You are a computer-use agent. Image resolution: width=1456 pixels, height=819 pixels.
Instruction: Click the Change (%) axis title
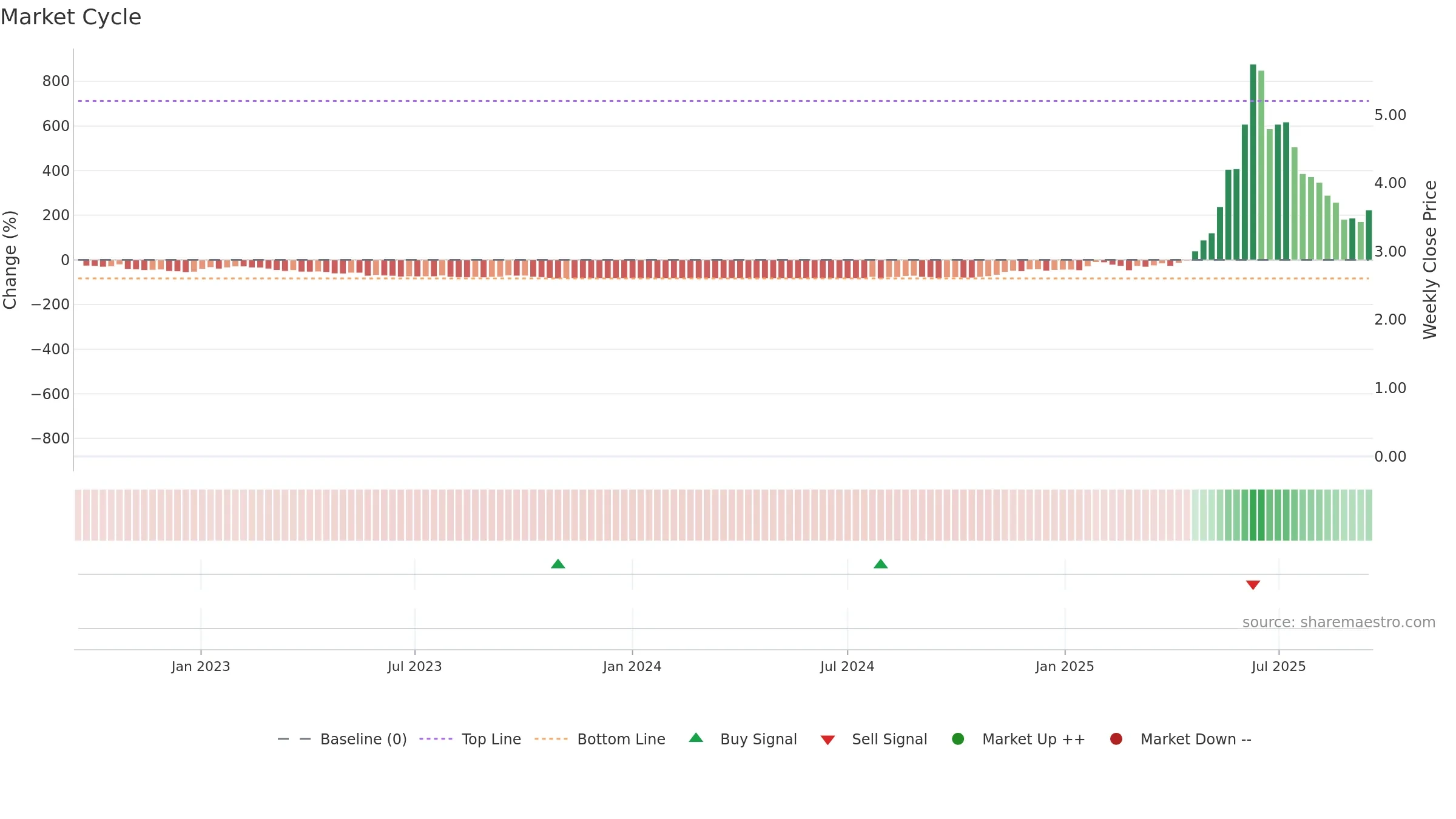(x=10, y=260)
